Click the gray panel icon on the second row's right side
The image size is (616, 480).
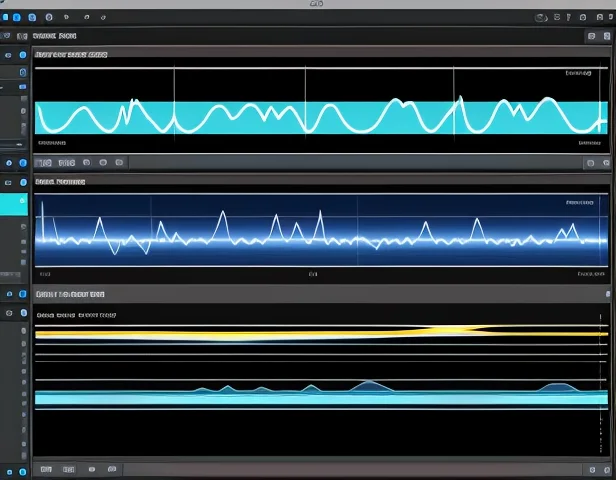click(592, 36)
